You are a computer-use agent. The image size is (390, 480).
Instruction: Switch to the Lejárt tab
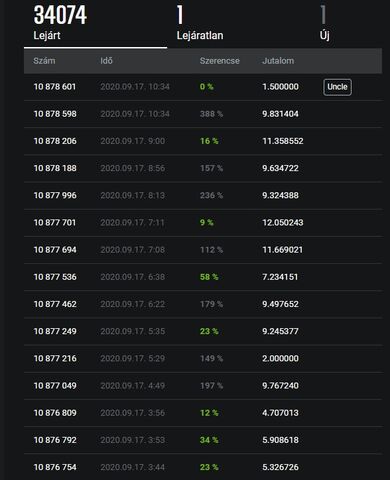click(95, 24)
